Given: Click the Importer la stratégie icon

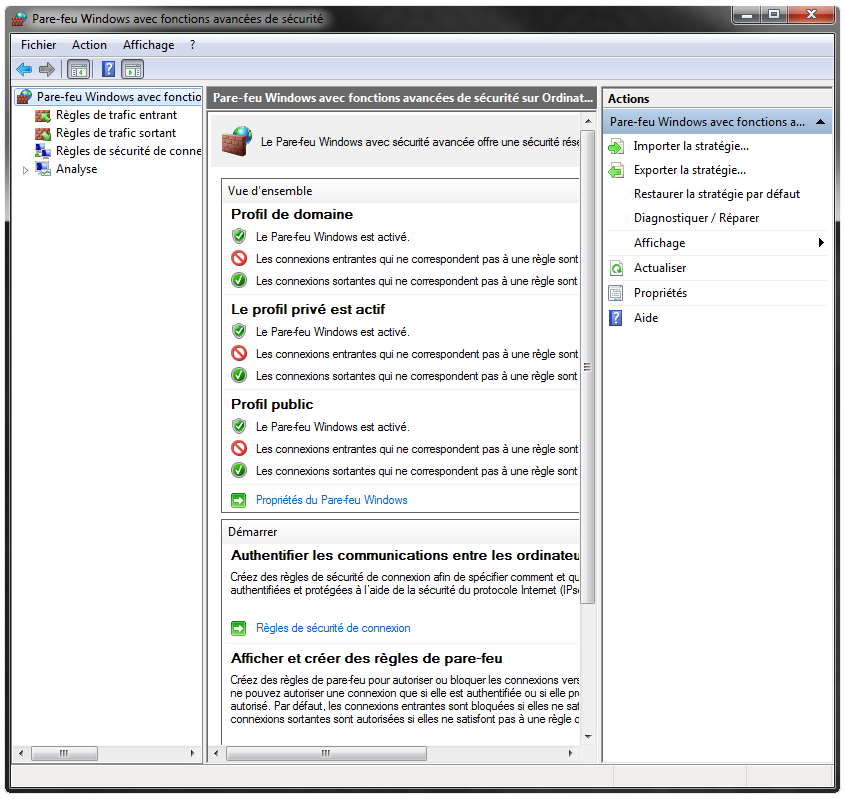Looking at the screenshot, I should 616,146.
